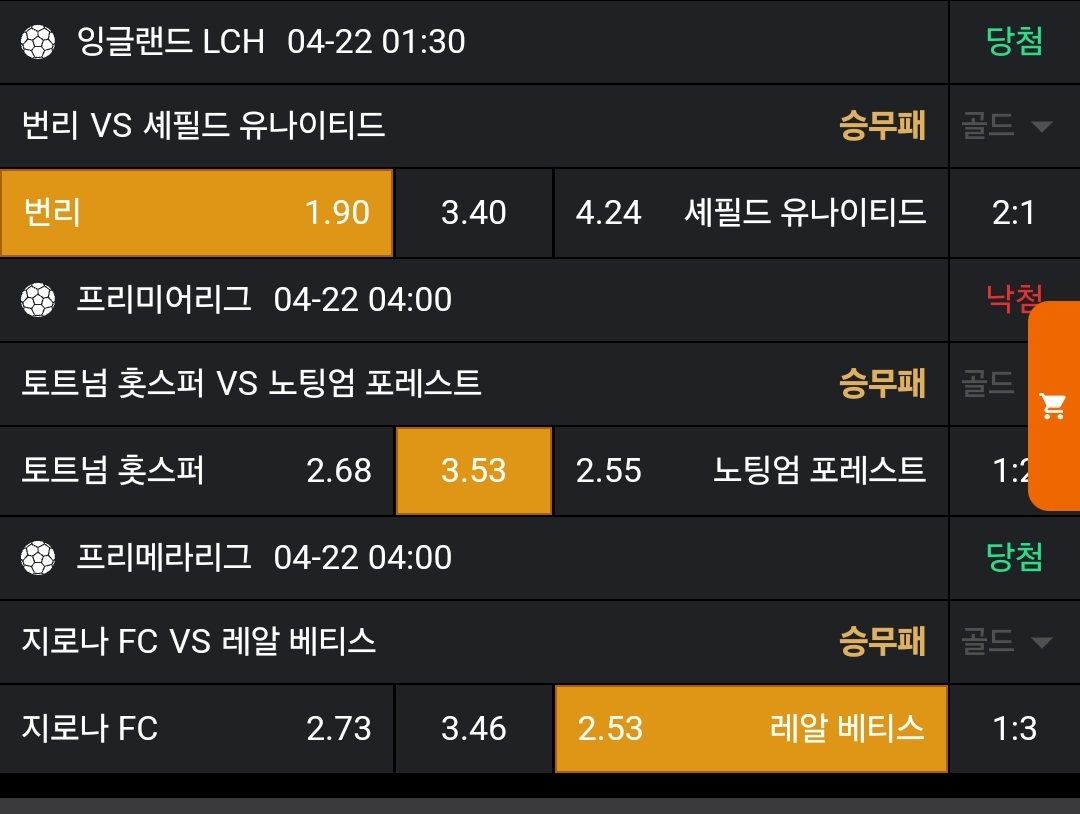Click the 승무패 label for 지로나 FC match
The height and width of the screenshot is (814, 1080).
[882, 641]
